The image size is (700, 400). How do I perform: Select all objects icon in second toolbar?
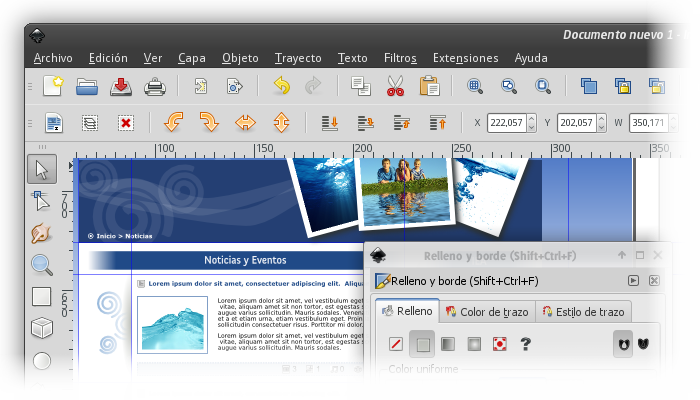point(54,123)
